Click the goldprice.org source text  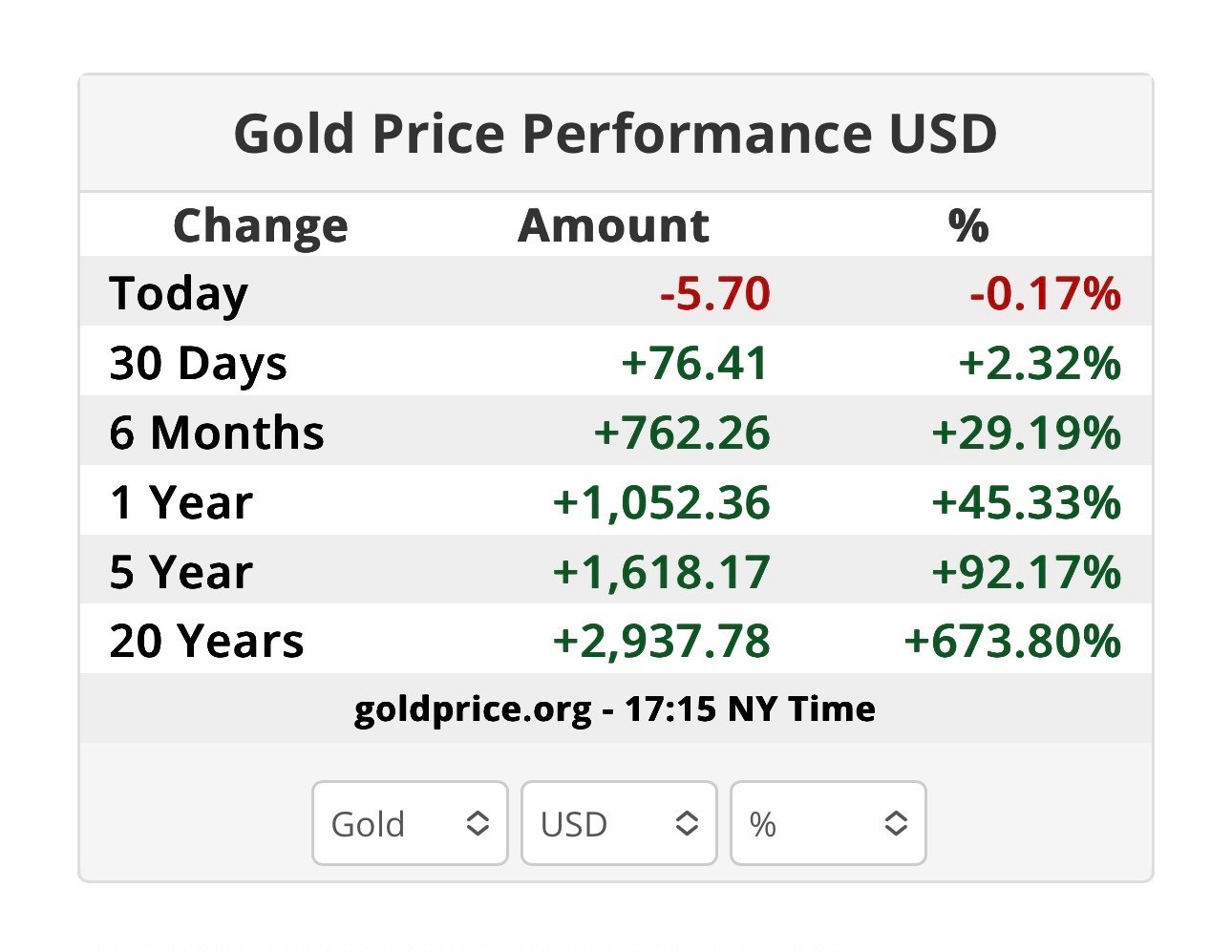(x=473, y=709)
